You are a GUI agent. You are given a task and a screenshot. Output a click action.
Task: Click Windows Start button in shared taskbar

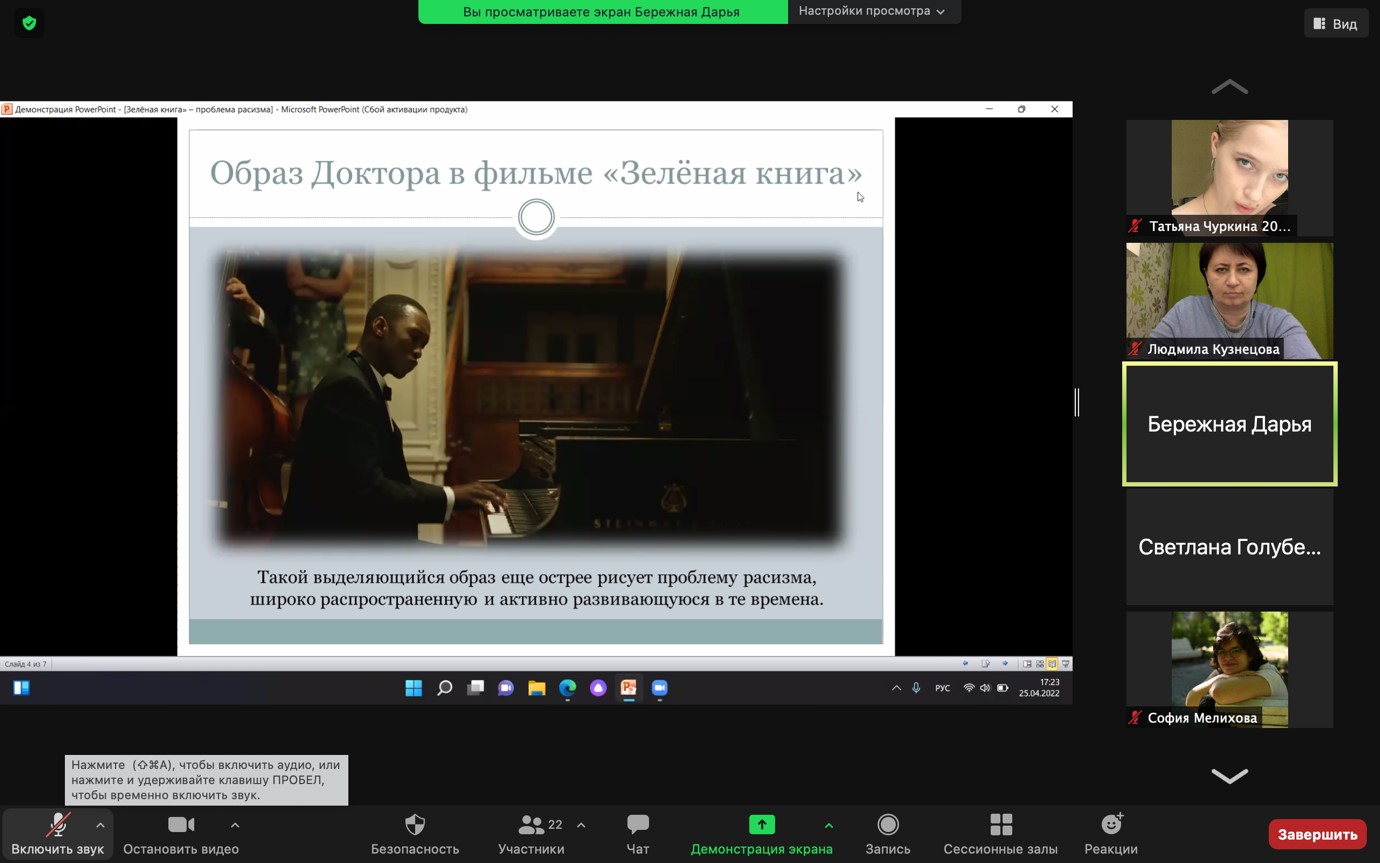pos(413,688)
